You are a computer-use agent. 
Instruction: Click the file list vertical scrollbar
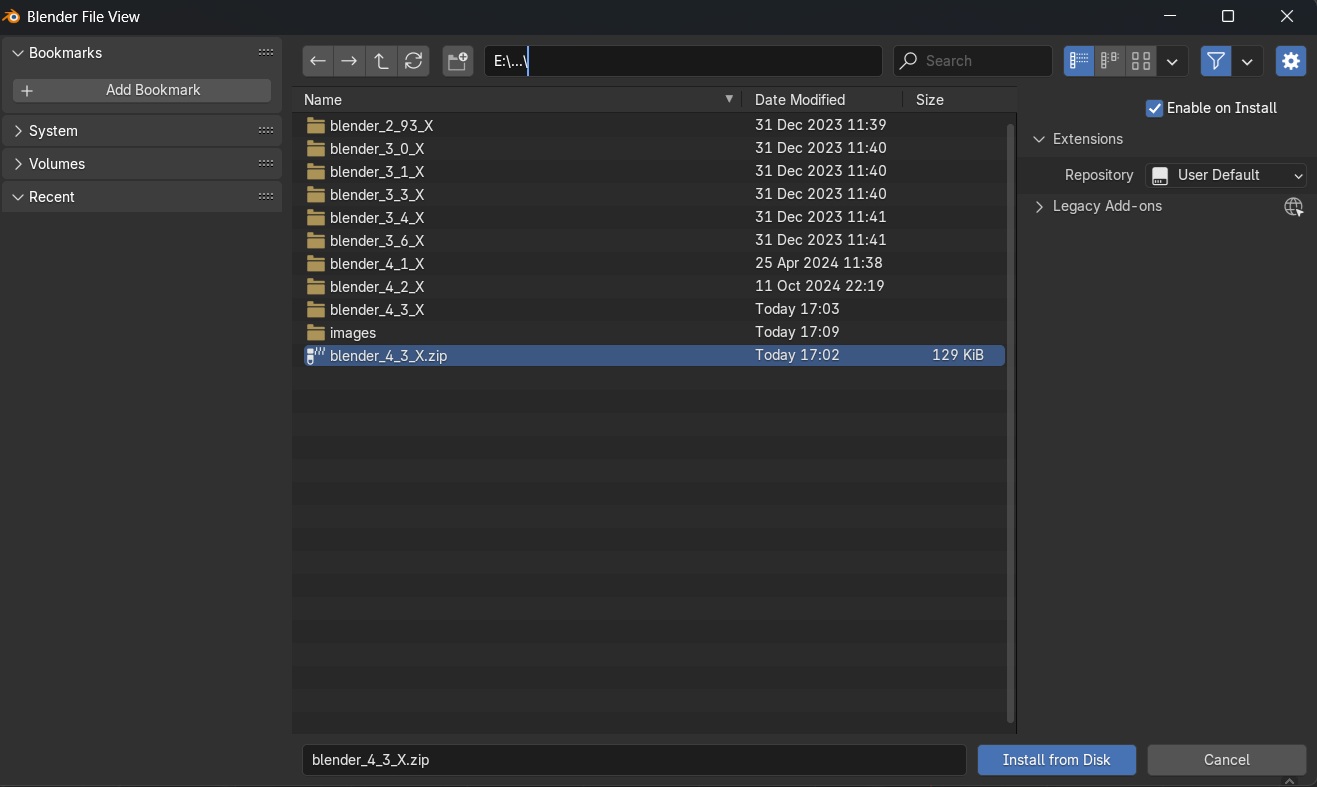point(1011,422)
